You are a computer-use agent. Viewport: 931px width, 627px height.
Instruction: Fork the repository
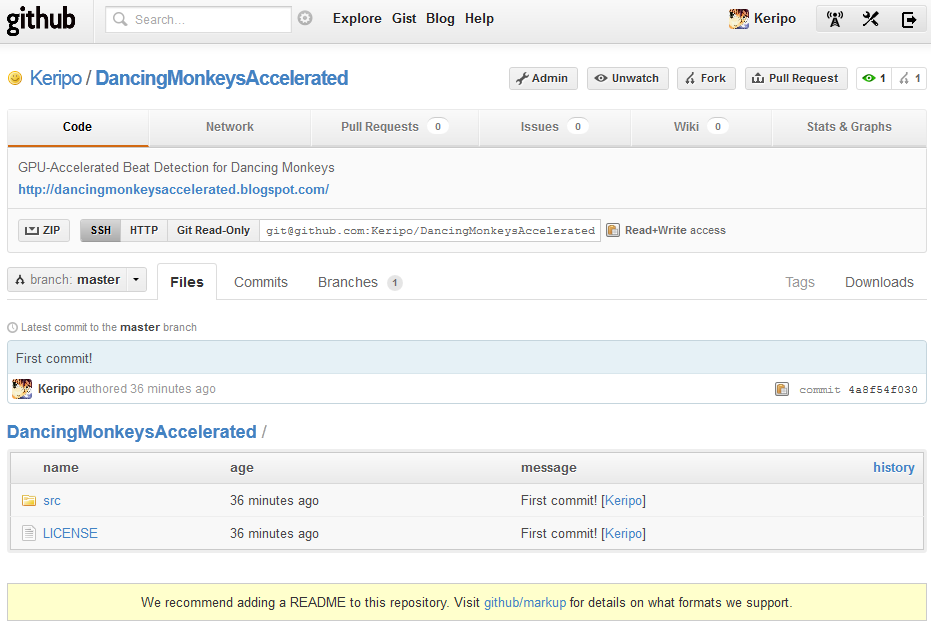tap(706, 78)
